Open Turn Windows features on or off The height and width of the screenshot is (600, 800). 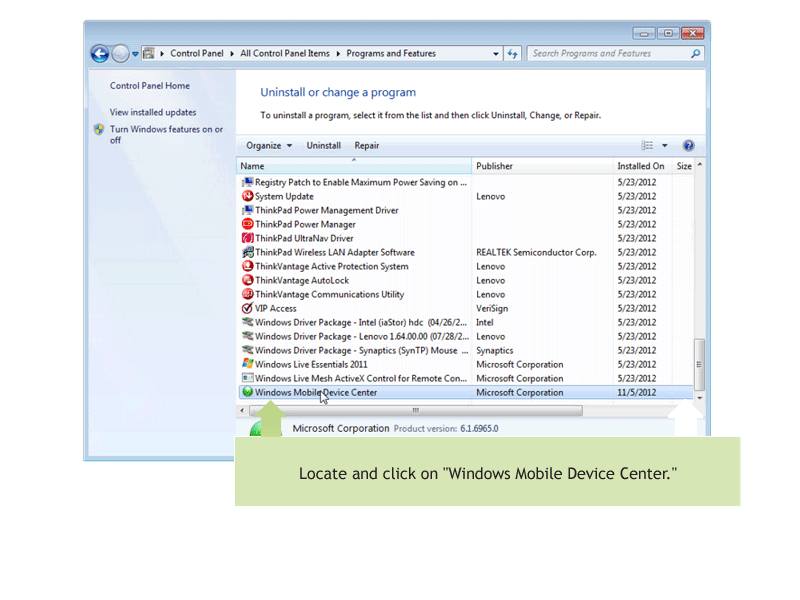(x=166, y=135)
